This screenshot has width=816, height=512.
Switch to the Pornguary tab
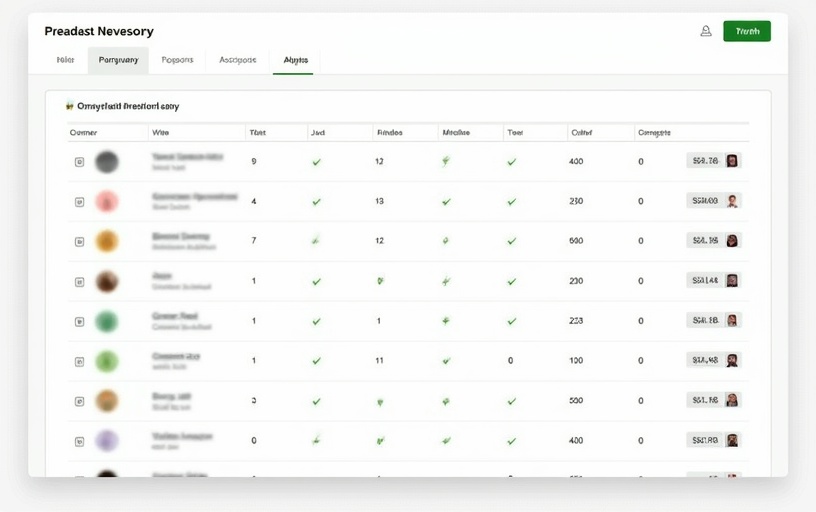[x=118, y=60]
